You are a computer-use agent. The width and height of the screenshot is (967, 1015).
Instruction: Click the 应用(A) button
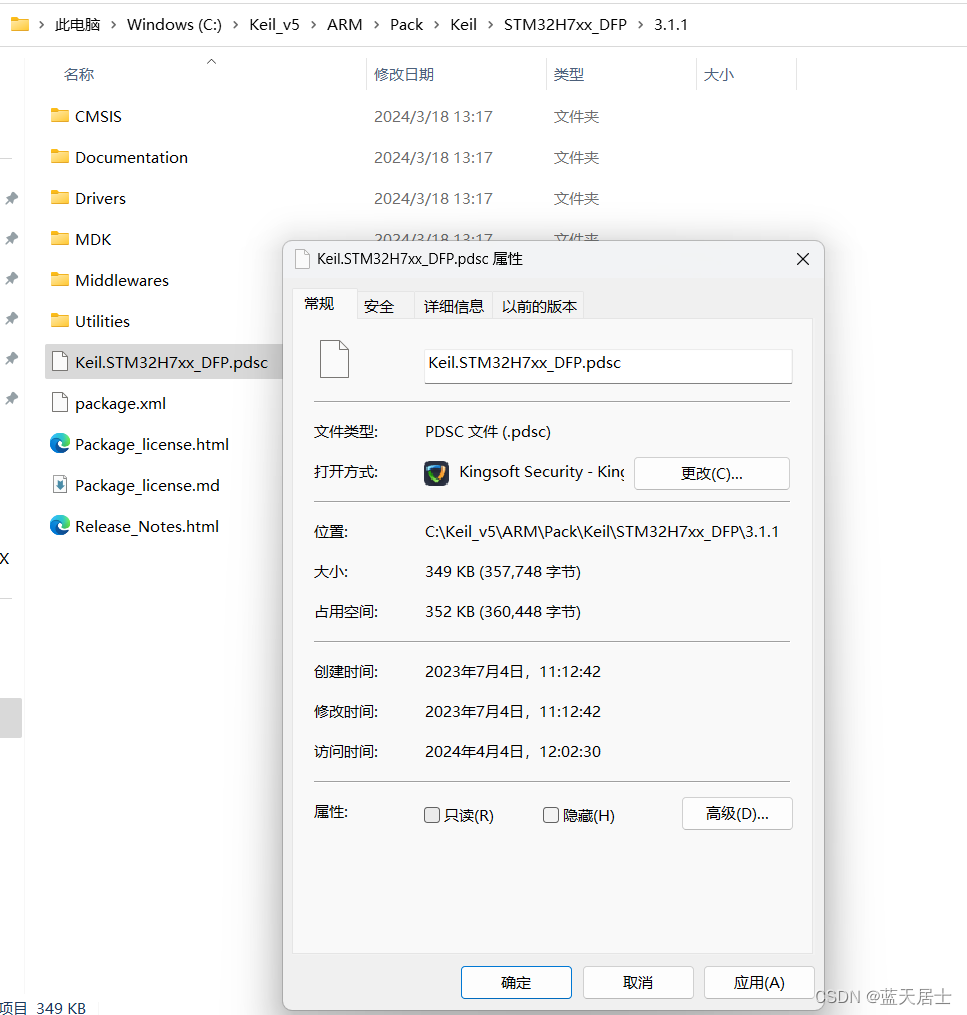point(759,983)
